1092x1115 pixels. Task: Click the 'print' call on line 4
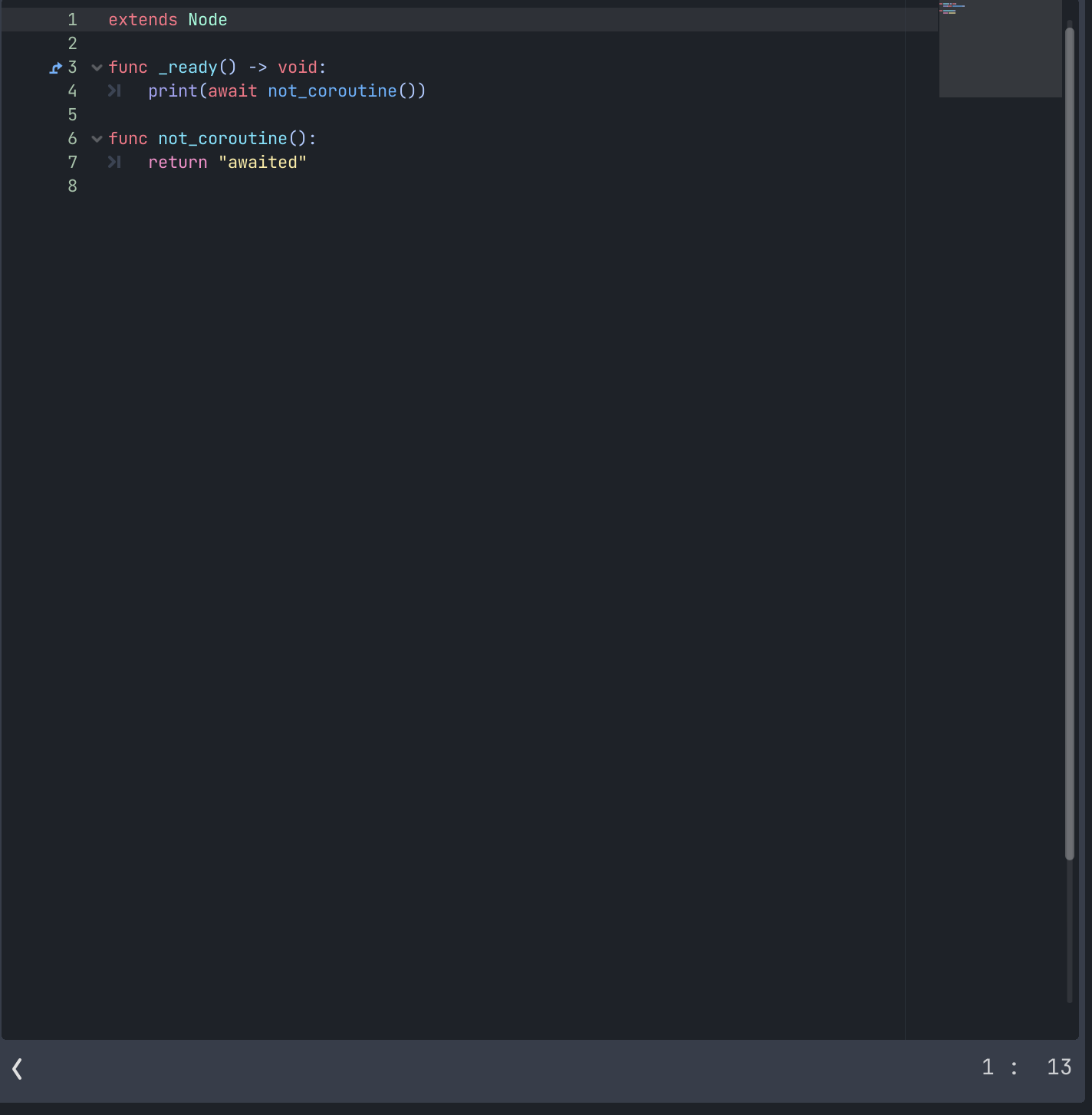pyautogui.click(x=174, y=90)
